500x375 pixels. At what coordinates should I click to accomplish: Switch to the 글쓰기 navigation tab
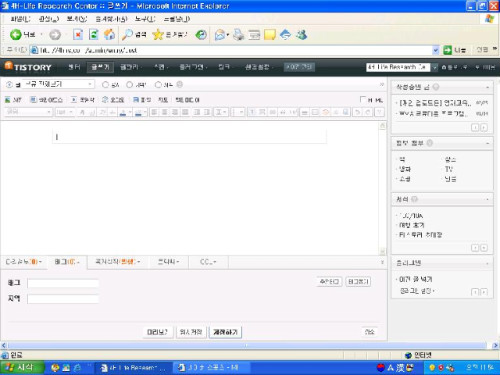pos(100,67)
